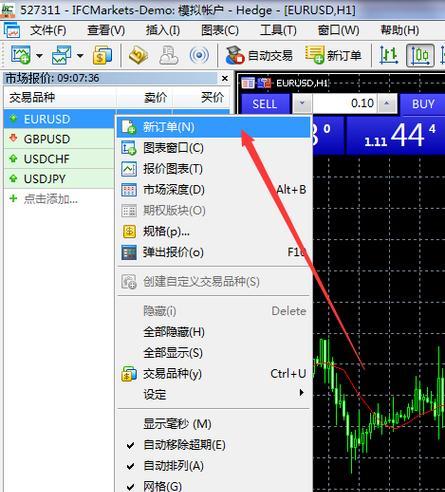Open the new chart dropdown arrow
445x492 pixels.
coord(39,56)
